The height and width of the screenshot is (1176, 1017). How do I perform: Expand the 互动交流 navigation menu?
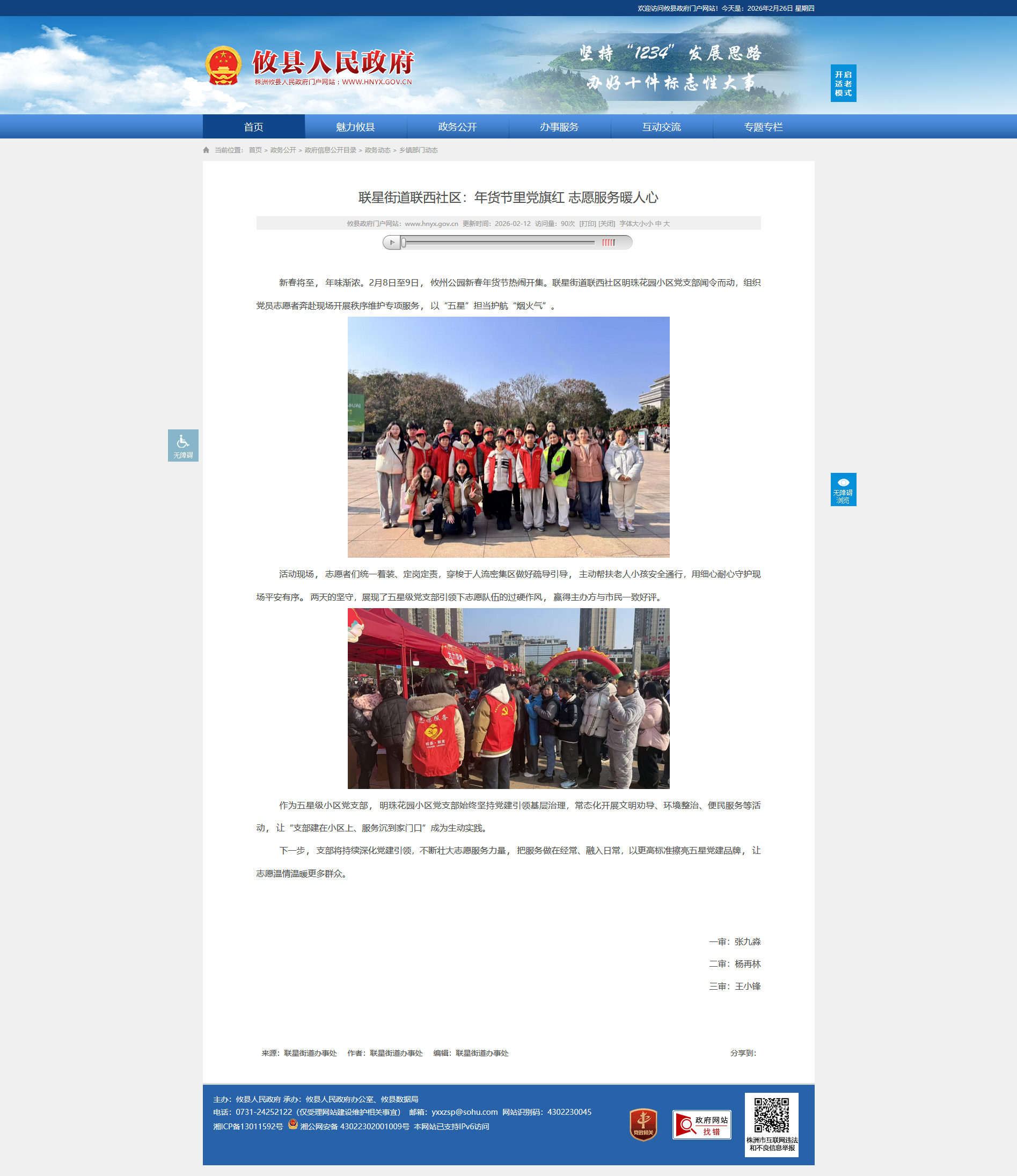coord(661,127)
